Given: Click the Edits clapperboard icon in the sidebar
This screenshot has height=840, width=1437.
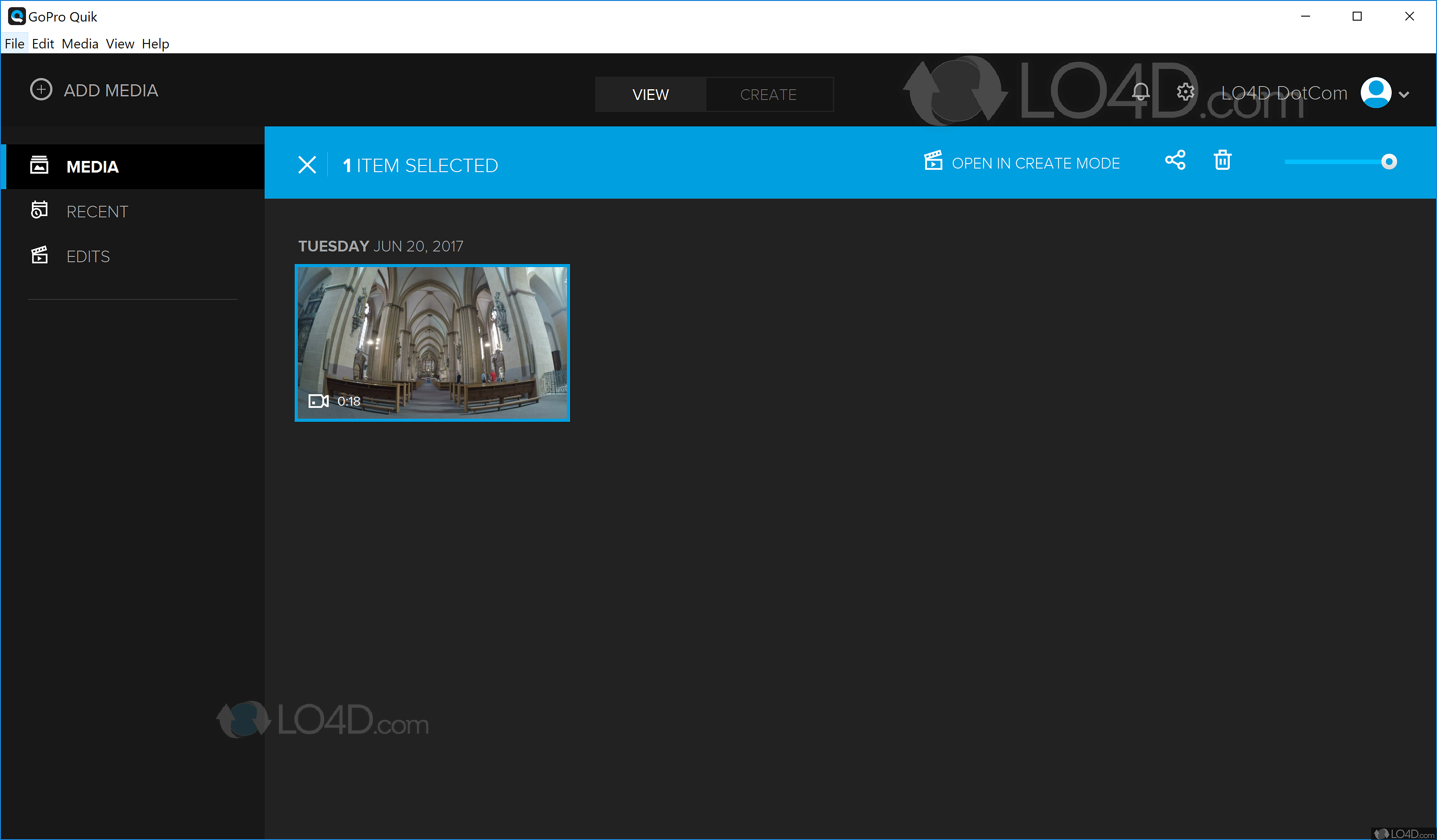Looking at the screenshot, I should point(39,255).
